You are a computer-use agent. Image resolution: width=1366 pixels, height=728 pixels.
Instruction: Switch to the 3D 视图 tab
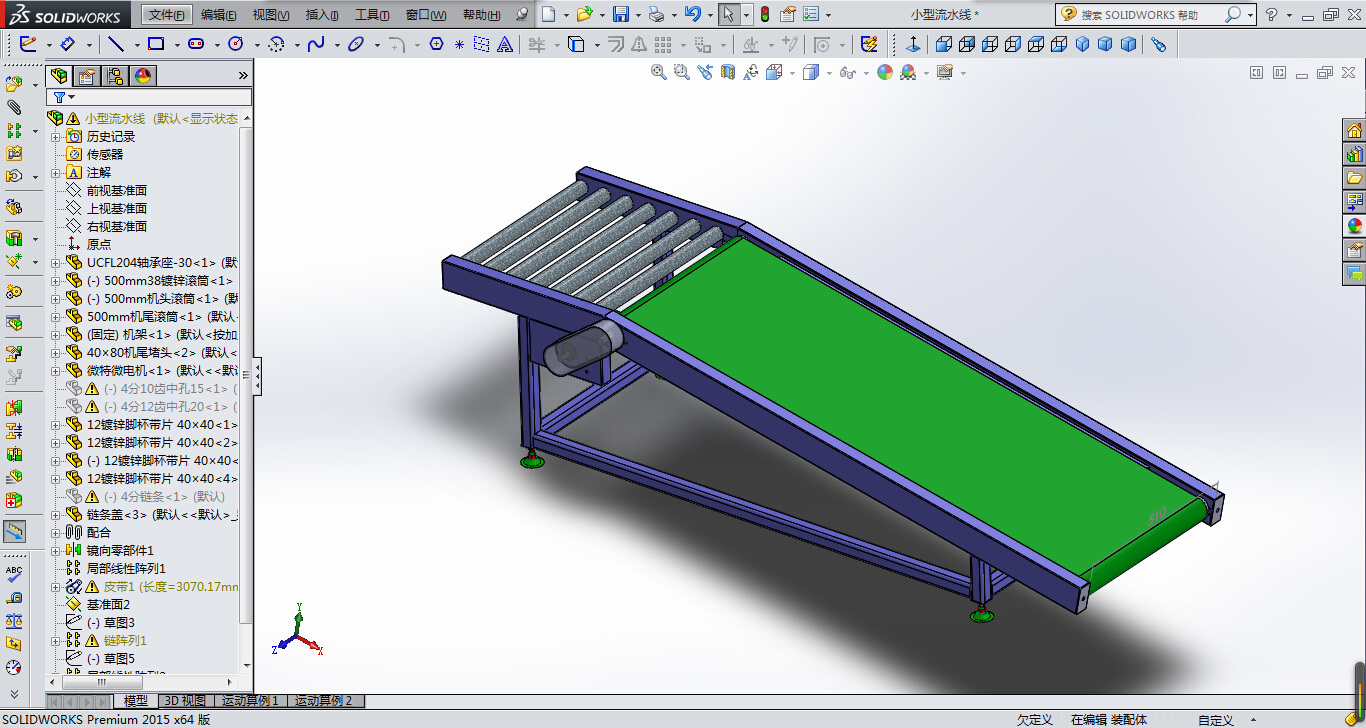[x=184, y=701]
